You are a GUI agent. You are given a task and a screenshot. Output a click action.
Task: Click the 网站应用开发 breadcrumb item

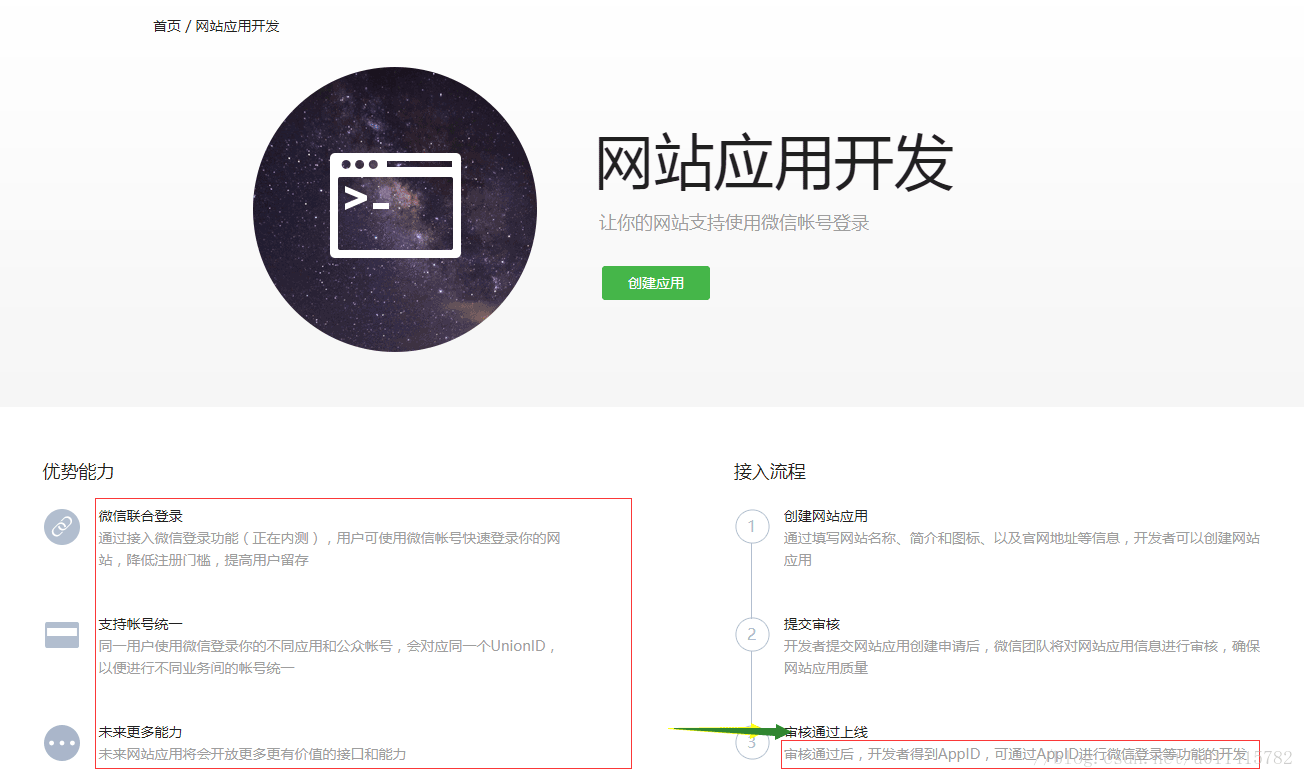click(237, 26)
